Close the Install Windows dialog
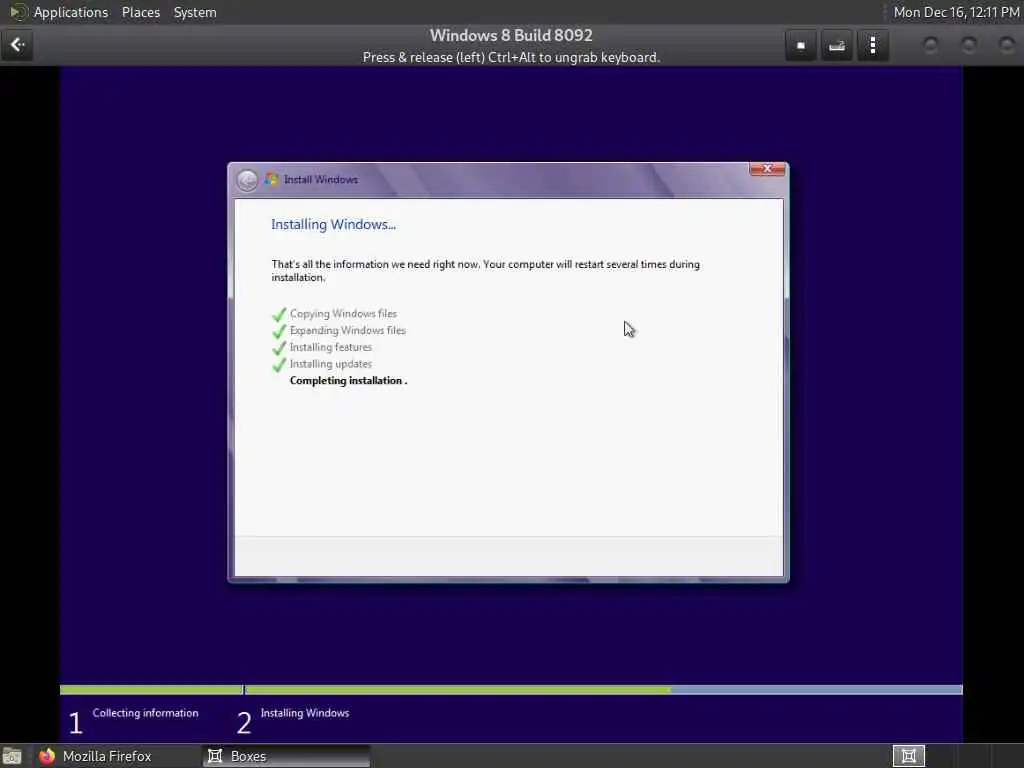Image resolution: width=1024 pixels, height=768 pixels. pos(767,169)
